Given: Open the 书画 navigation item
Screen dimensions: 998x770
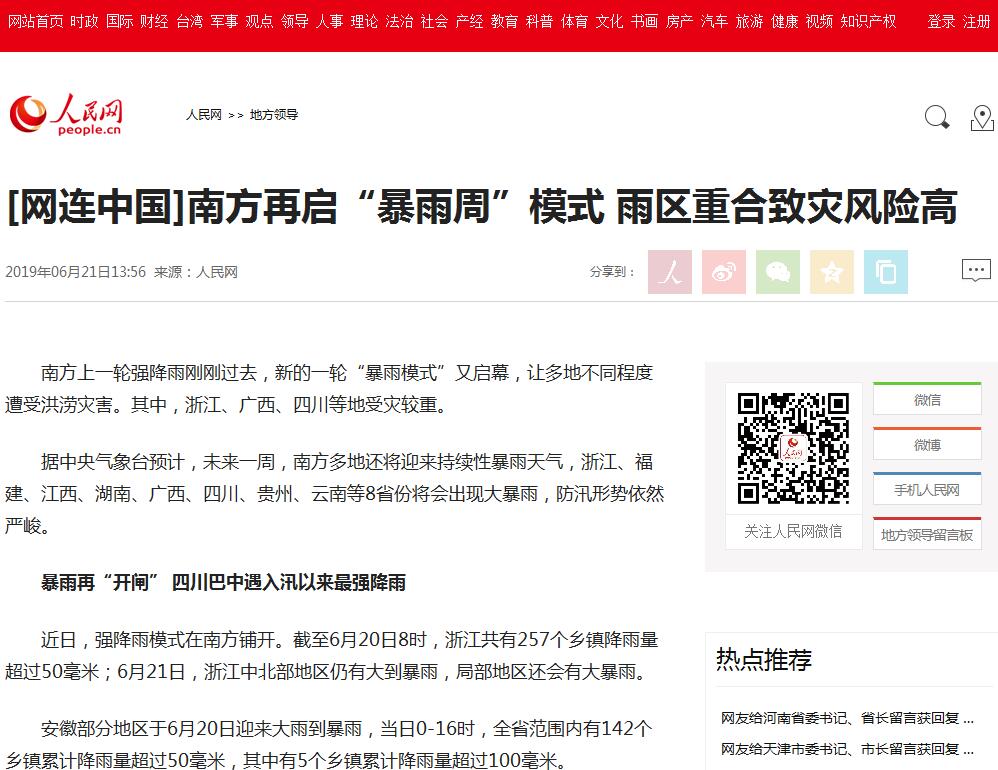Looking at the screenshot, I should coord(644,22).
